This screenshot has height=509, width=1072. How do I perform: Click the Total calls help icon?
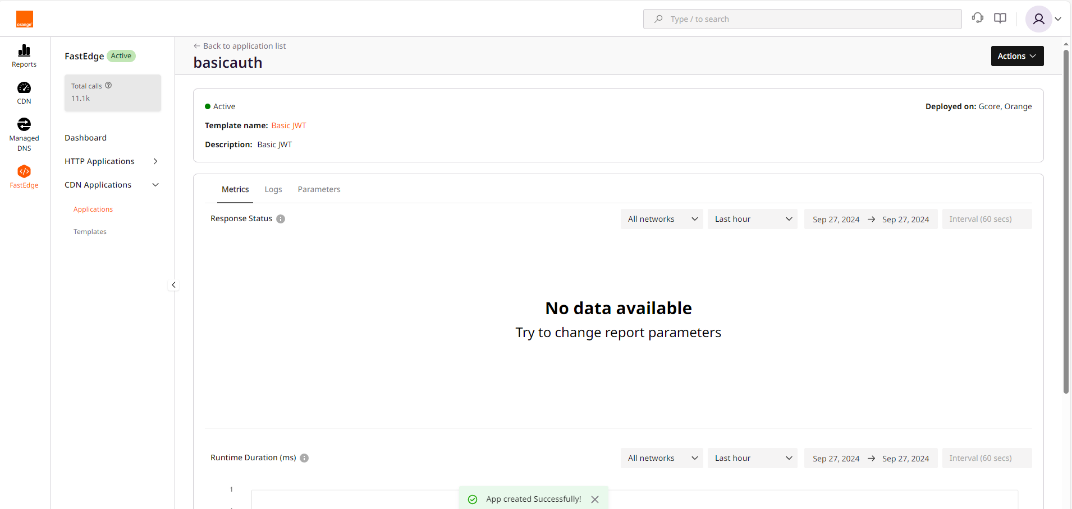(x=108, y=86)
